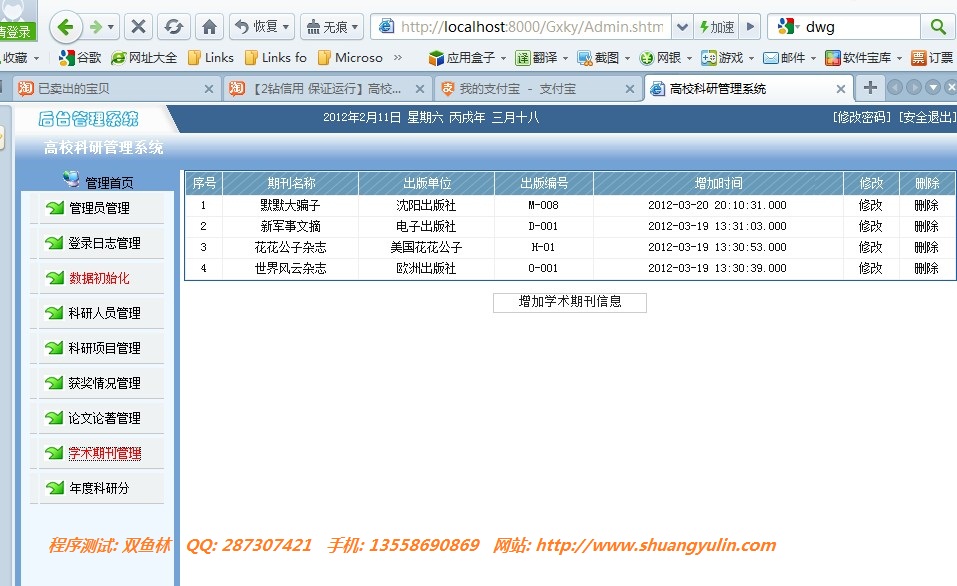The height and width of the screenshot is (586, 957).
Task: Open the 谷歌 bookmark
Action: [79, 58]
